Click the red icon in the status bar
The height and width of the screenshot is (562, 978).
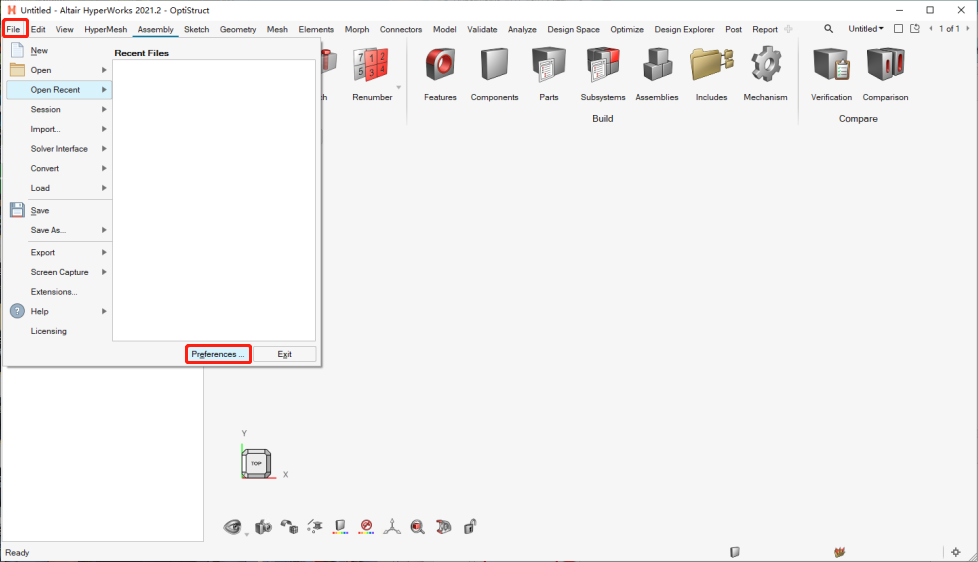click(x=839, y=552)
